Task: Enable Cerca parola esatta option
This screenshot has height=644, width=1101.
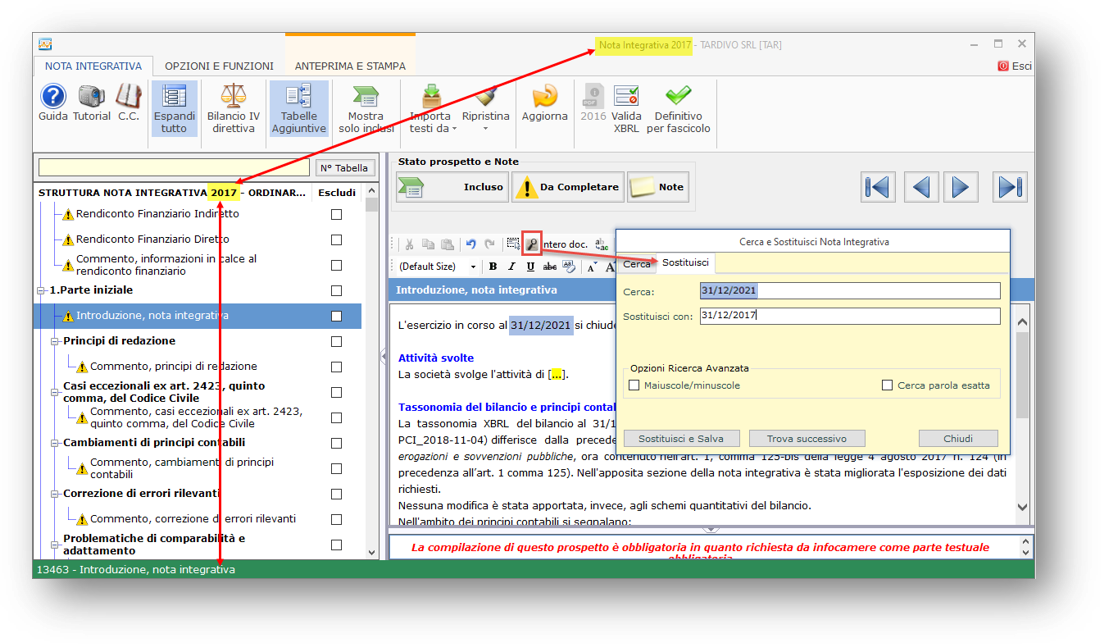Action: 887,385
